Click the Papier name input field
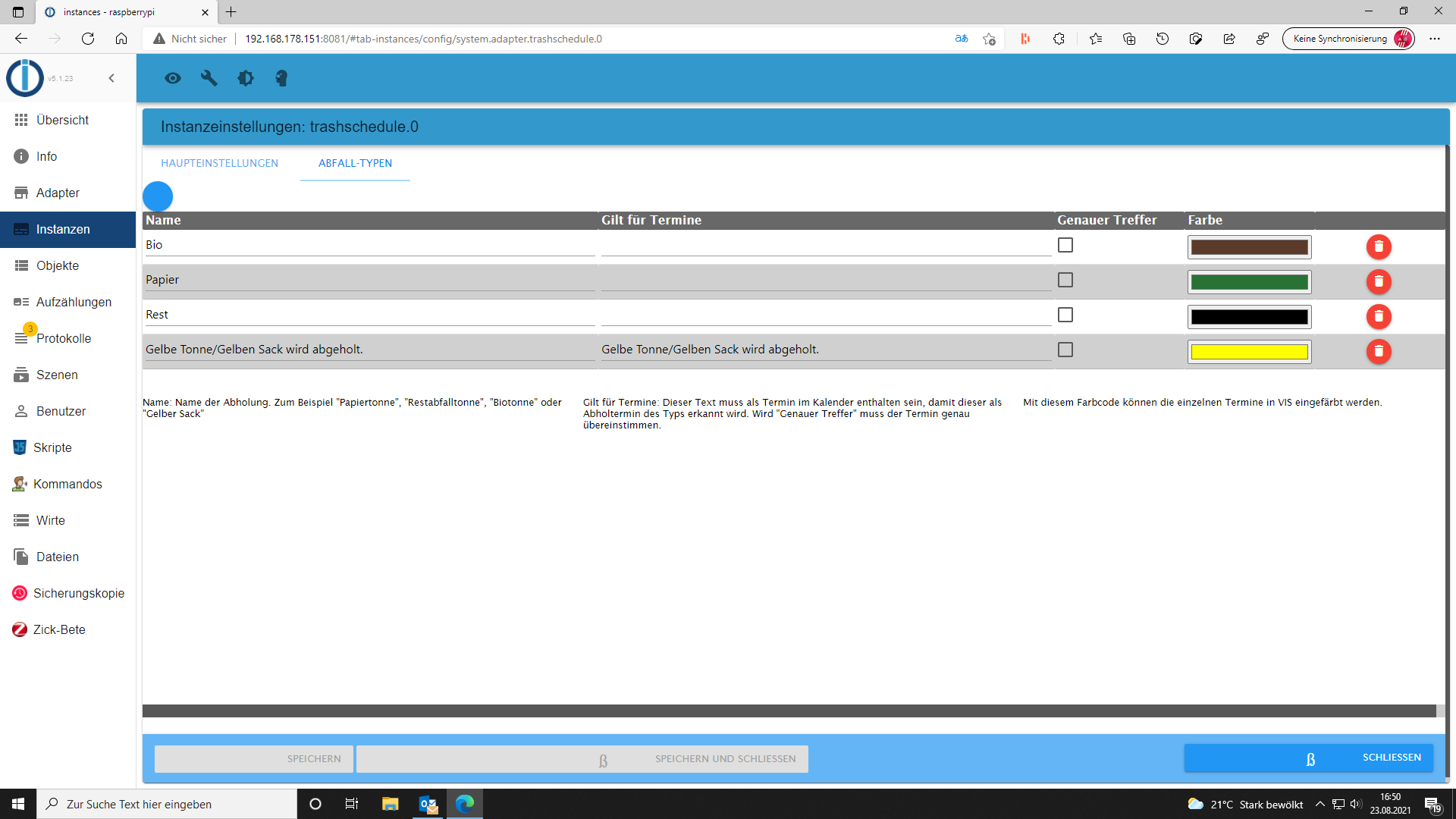The width and height of the screenshot is (1456, 819). [x=369, y=280]
